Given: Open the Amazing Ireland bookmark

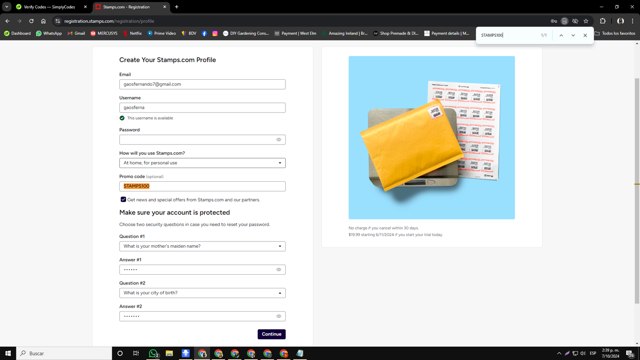Looking at the screenshot, I should [x=346, y=33].
